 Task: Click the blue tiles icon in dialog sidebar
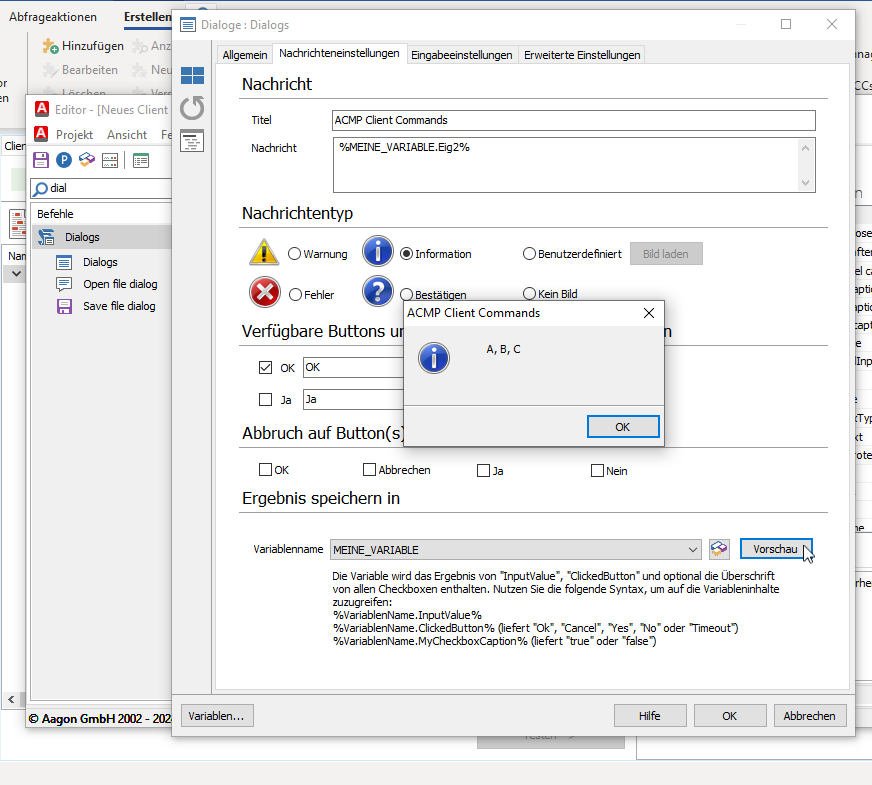click(192, 75)
